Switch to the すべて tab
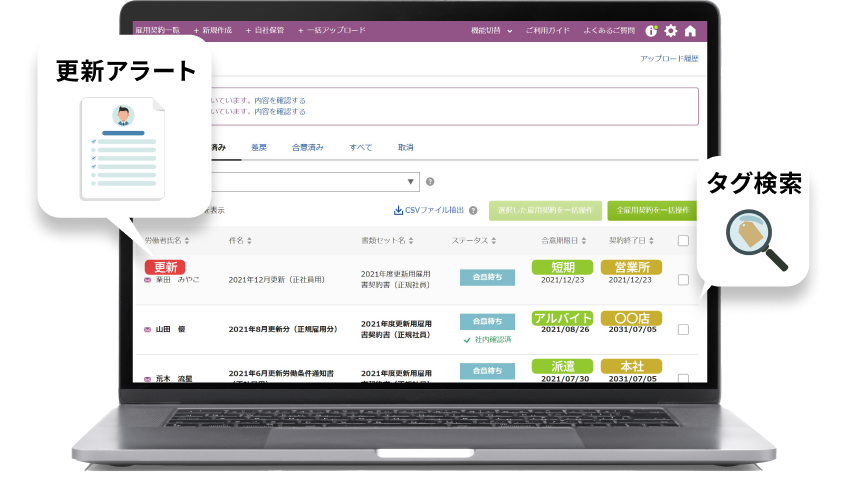The height and width of the screenshot is (477, 855). (x=360, y=147)
